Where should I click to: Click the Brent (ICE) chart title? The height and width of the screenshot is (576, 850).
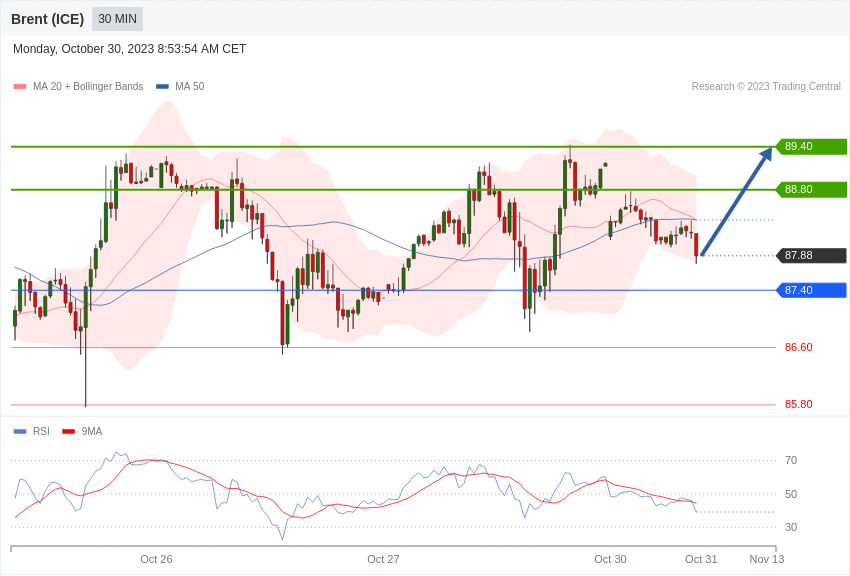coord(48,19)
